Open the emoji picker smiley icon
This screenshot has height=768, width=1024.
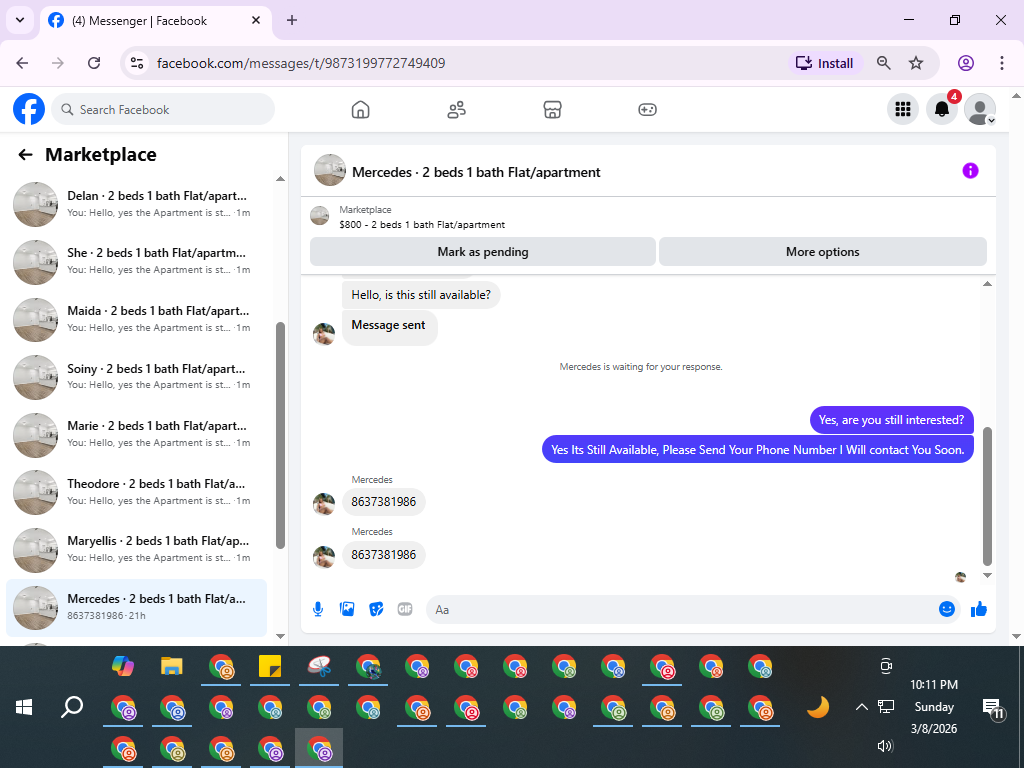point(946,609)
